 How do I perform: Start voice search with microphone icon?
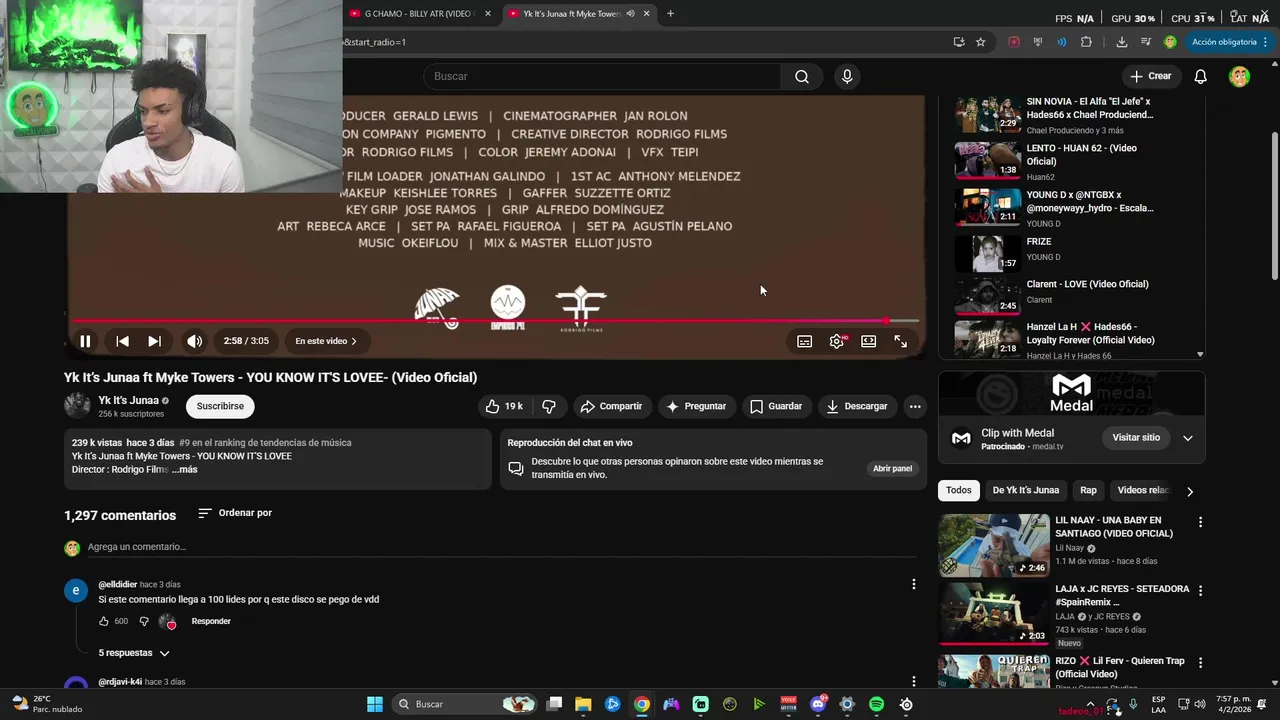click(x=847, y=76)
